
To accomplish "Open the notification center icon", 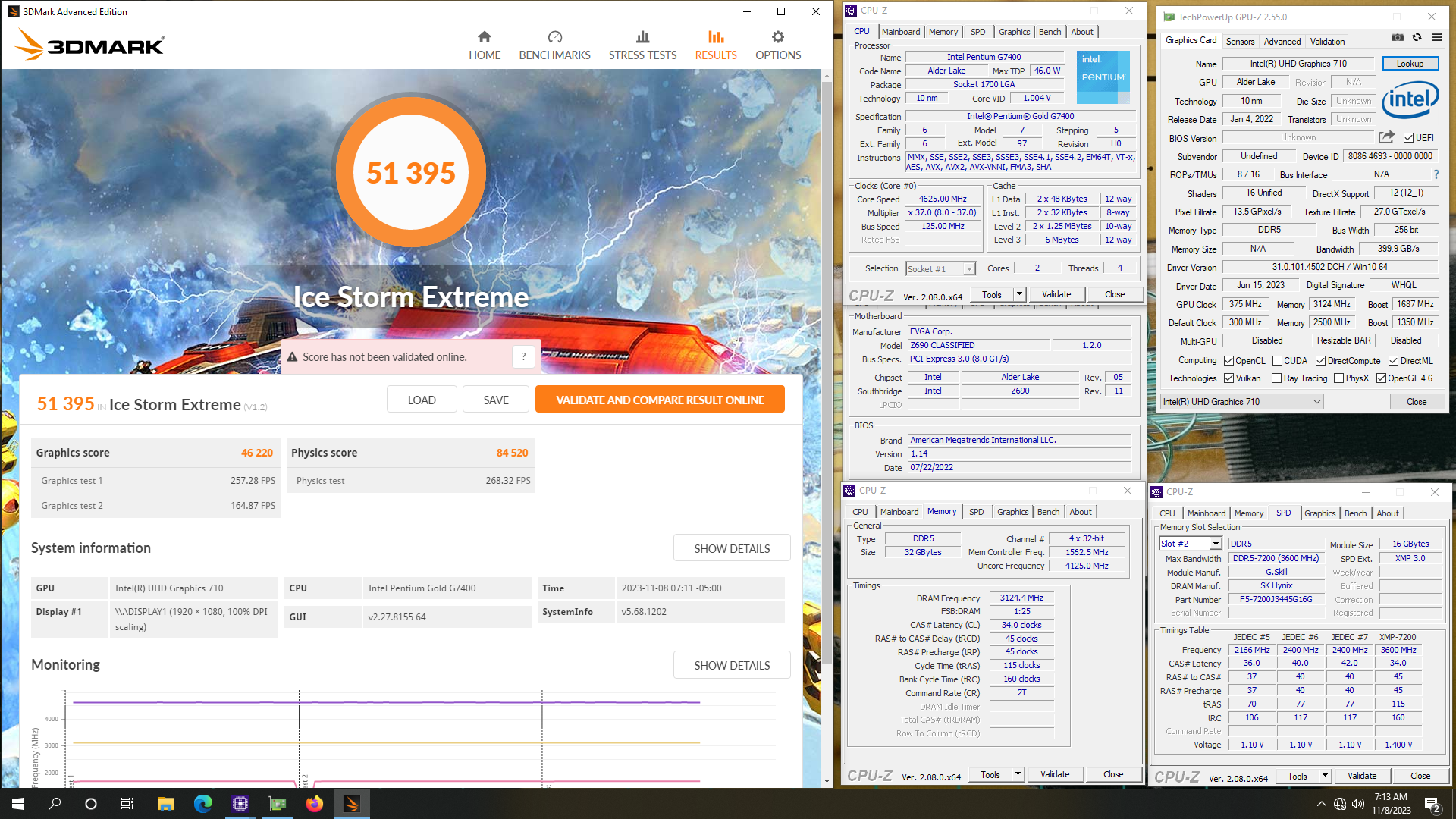I will [1432, 805].
